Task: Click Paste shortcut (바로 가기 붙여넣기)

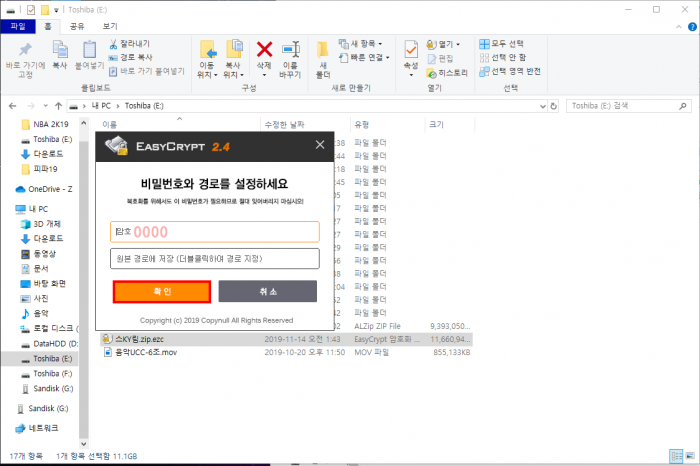Action: pyautogui.click(x=147, y=71)
